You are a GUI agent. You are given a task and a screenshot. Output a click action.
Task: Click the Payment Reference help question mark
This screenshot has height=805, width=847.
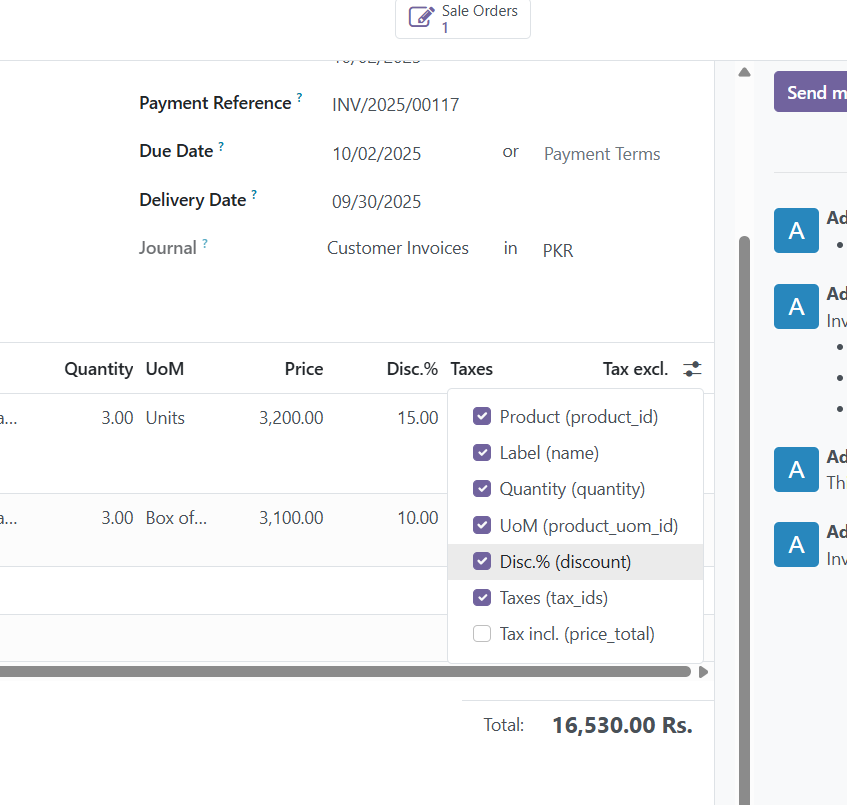(299, 99)
